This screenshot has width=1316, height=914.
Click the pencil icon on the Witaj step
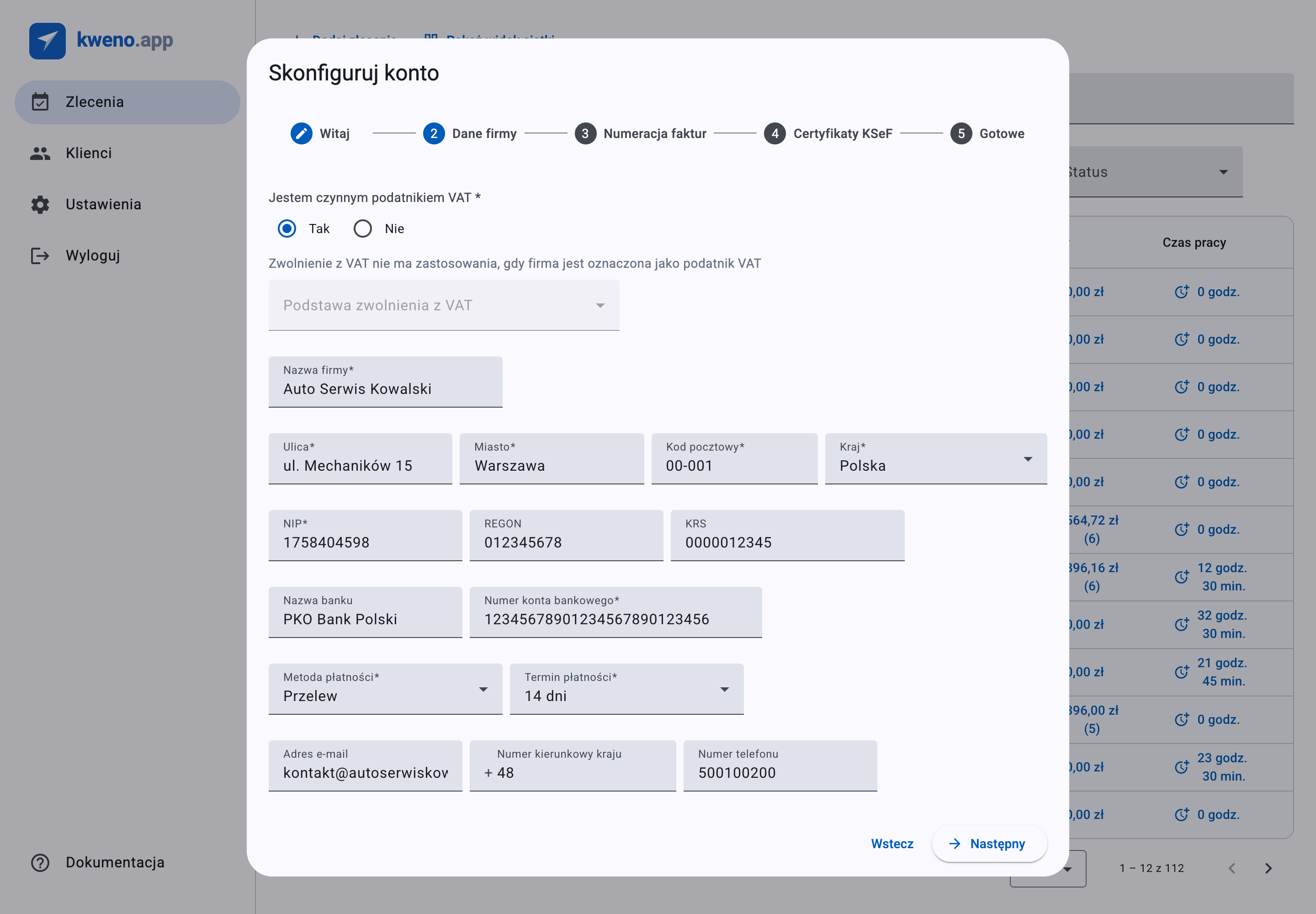pyautogui.click(x=301, y=133)
